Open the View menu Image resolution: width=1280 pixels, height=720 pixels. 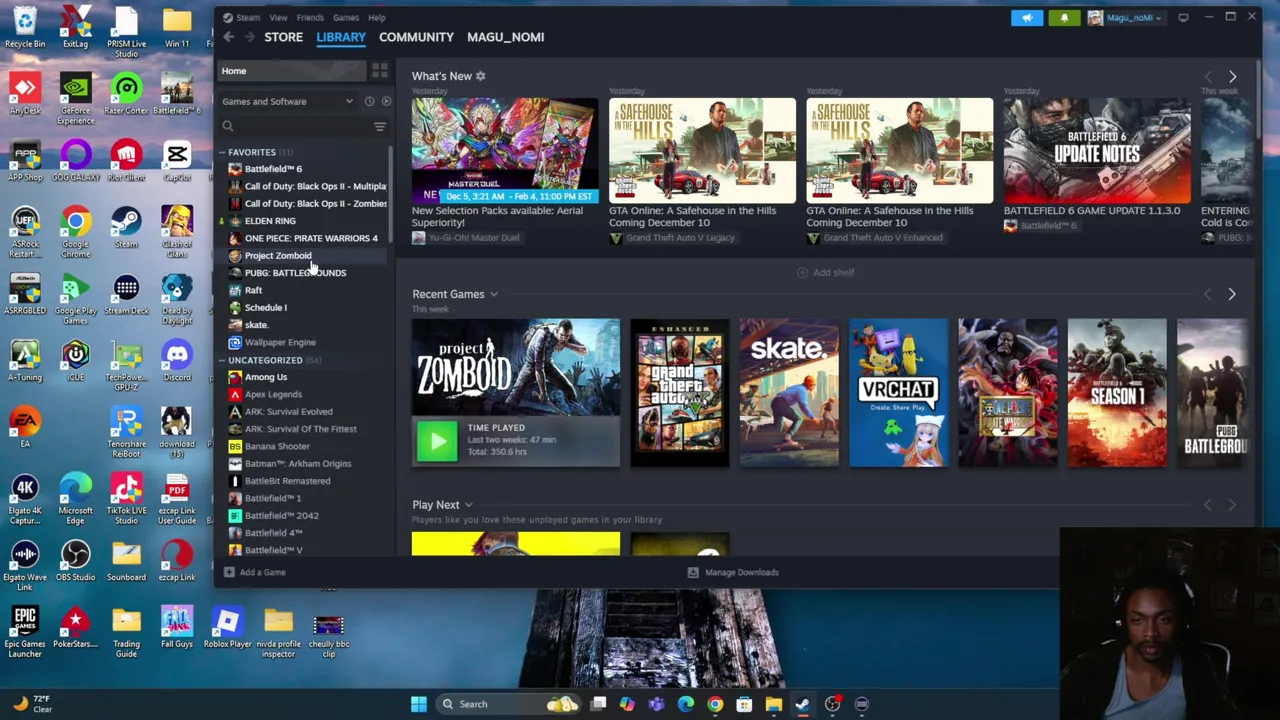[278, 17]
